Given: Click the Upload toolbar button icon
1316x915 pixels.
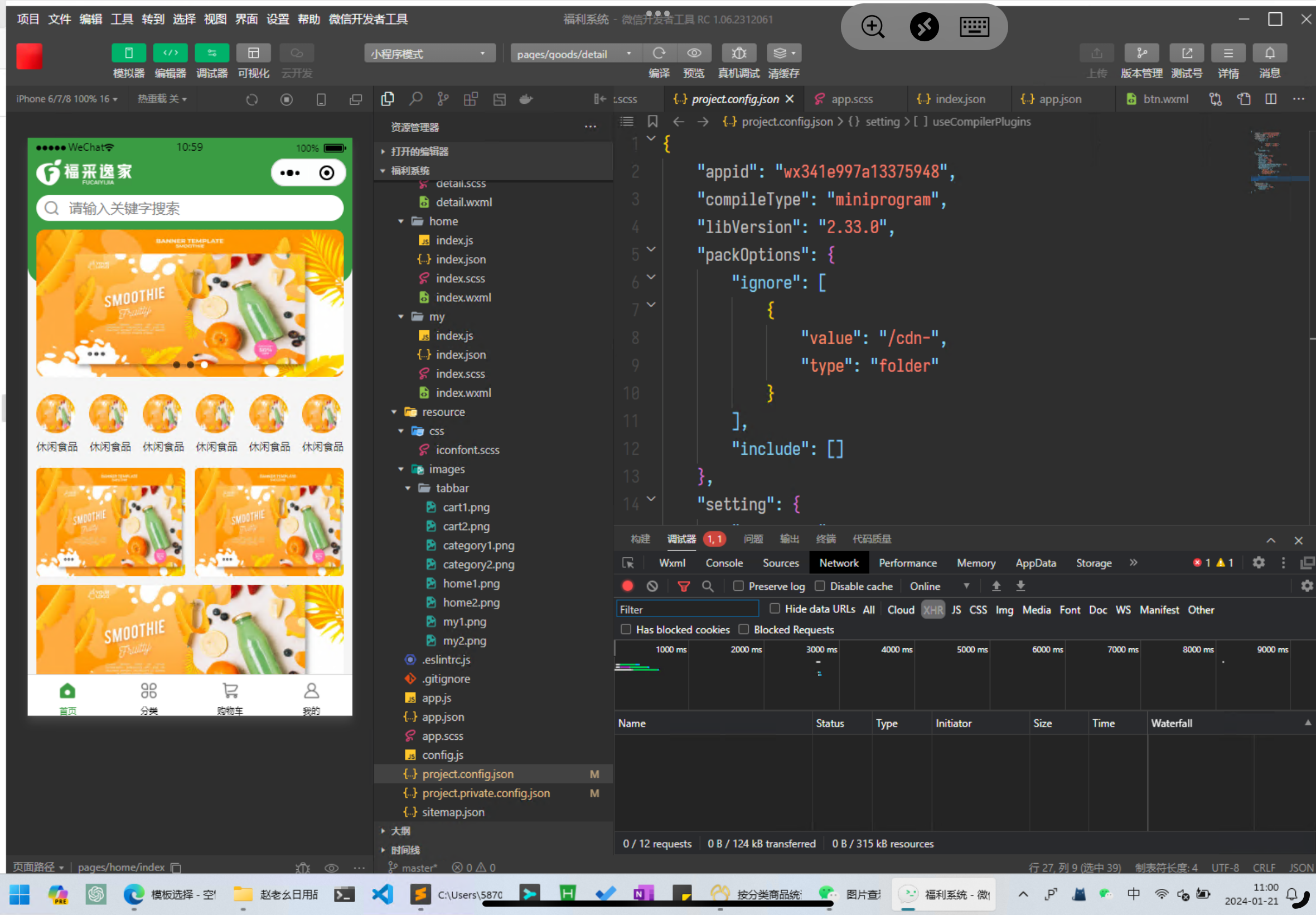Looking at the screenshot, I should pos(1096,54).
